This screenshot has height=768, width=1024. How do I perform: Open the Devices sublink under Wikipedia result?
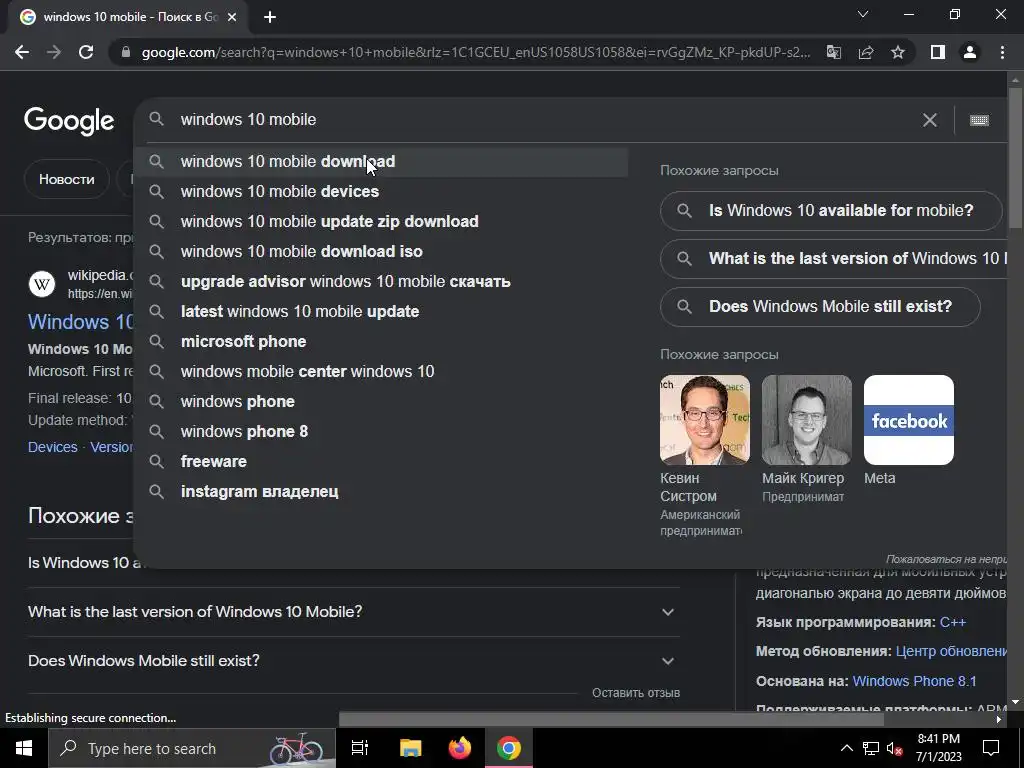click(x=52, y=447)
